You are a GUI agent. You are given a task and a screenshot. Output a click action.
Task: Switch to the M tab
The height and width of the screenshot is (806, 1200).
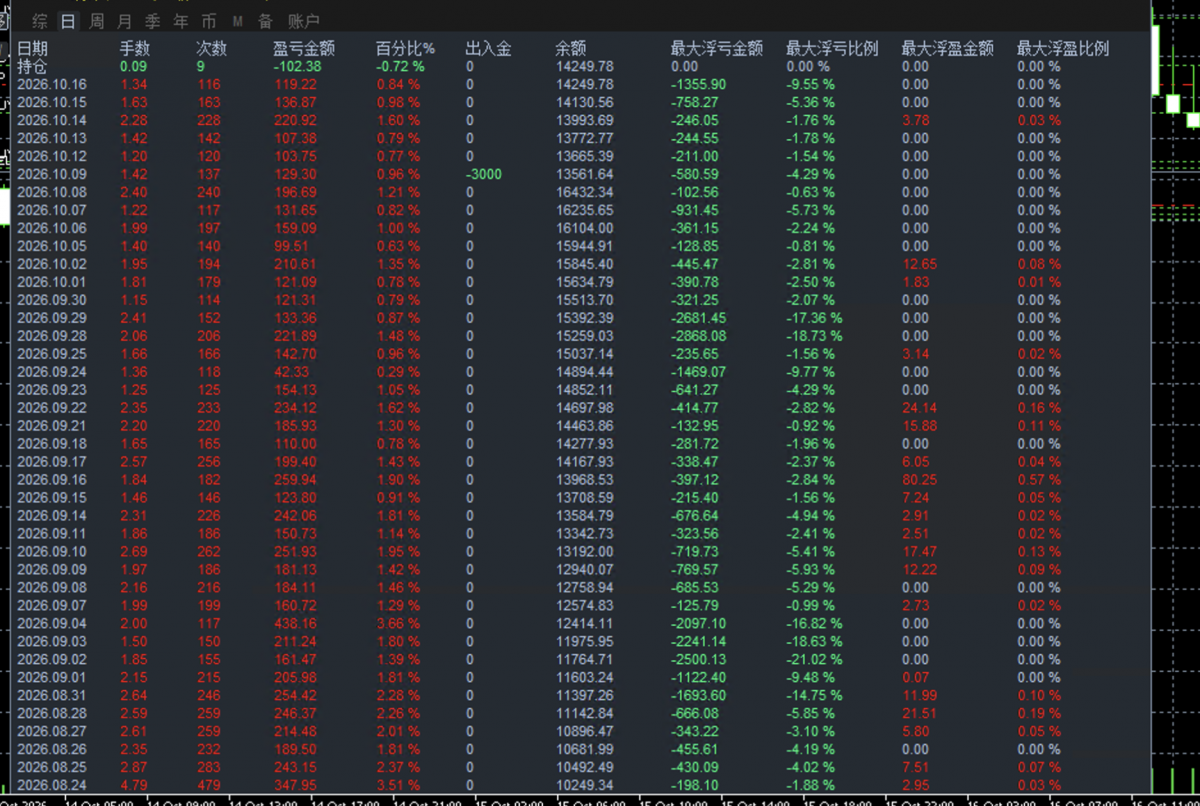click(237, 21)
